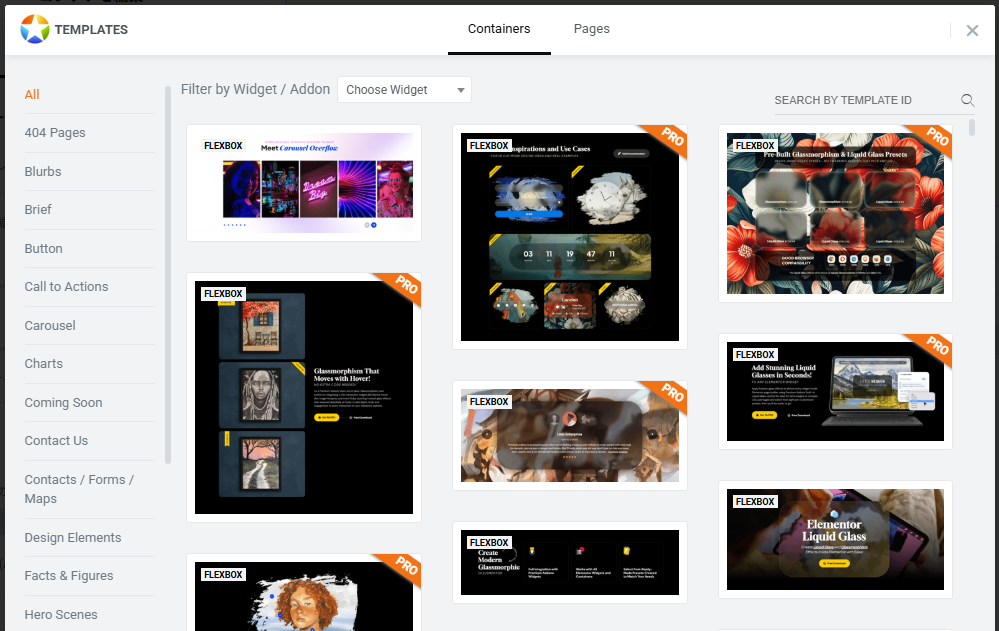The height and width of the screenshot is (631, 999).
Task: Open Contacts / Forms / Maps category
Action: (79, 489)
